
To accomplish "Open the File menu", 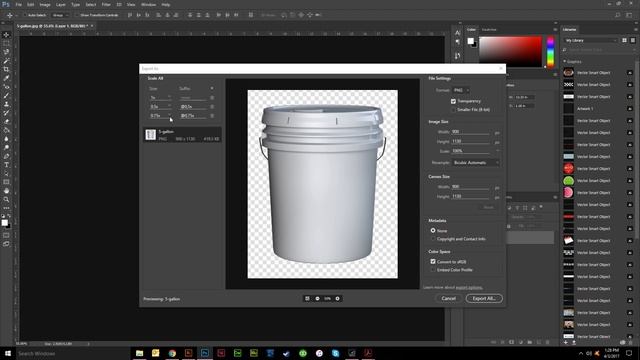I will [x=19, y=4].
